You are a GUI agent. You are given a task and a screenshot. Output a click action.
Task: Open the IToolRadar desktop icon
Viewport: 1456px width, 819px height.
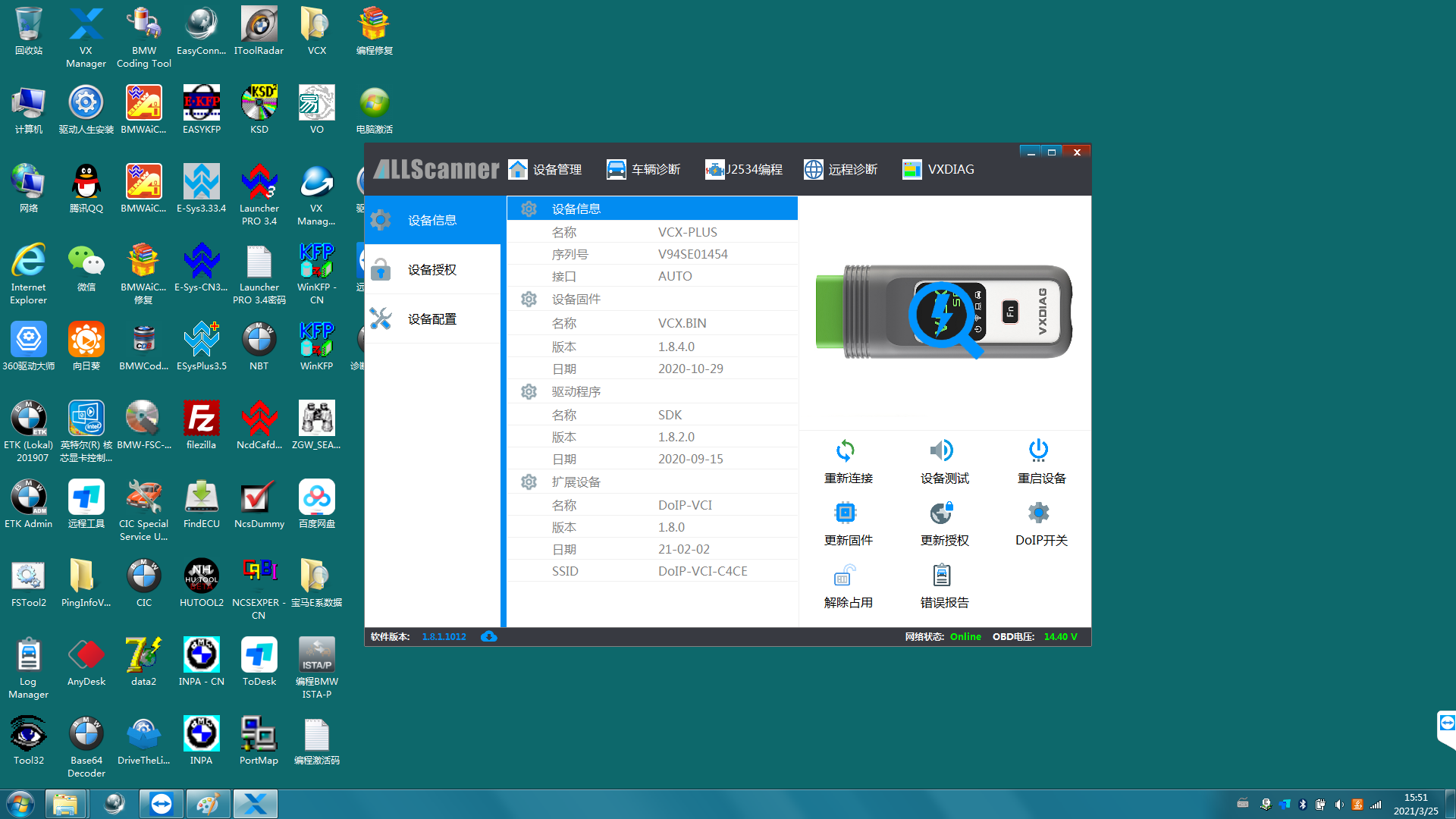pyautogui.click(x=259, y=32)
